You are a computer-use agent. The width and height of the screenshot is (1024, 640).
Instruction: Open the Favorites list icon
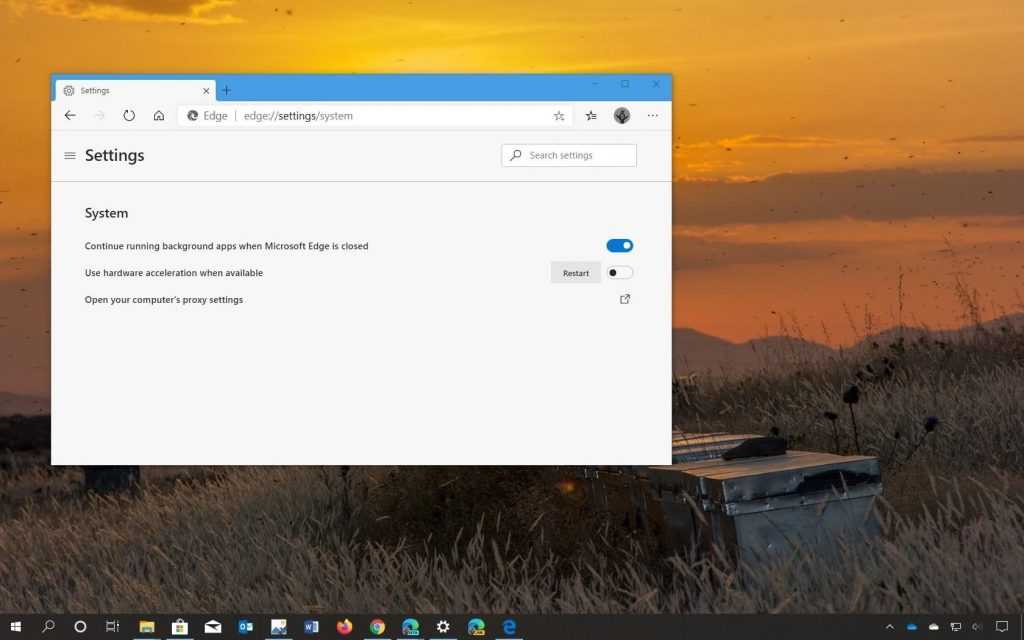[x=591, y=116]
